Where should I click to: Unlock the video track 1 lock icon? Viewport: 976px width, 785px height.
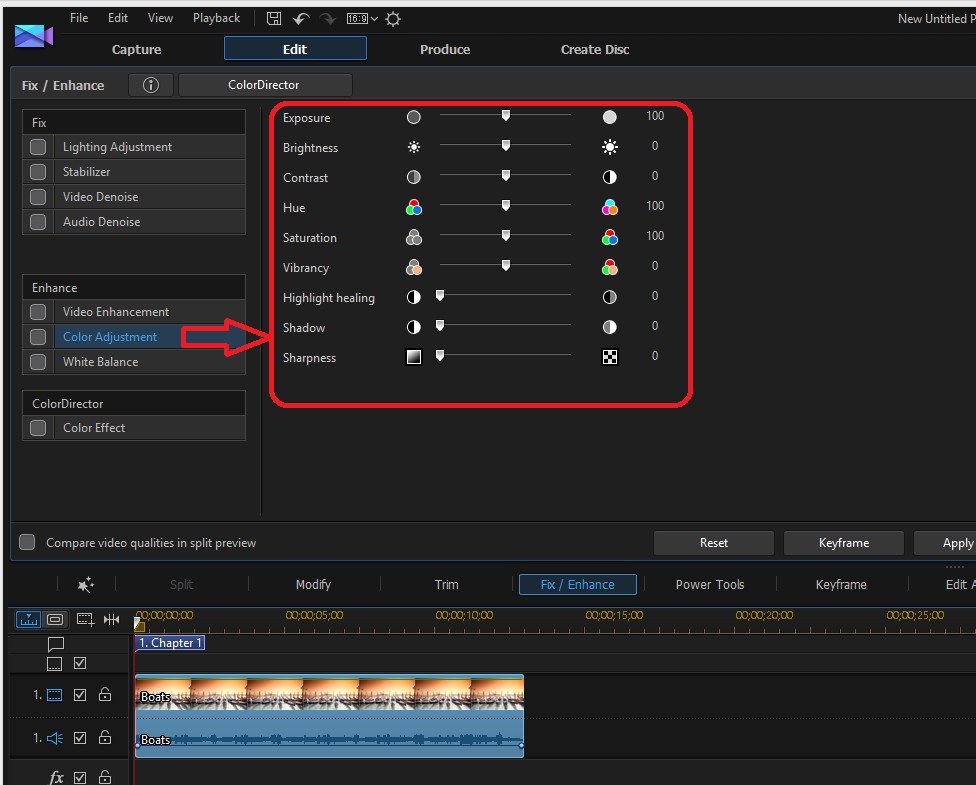[104, 695]
